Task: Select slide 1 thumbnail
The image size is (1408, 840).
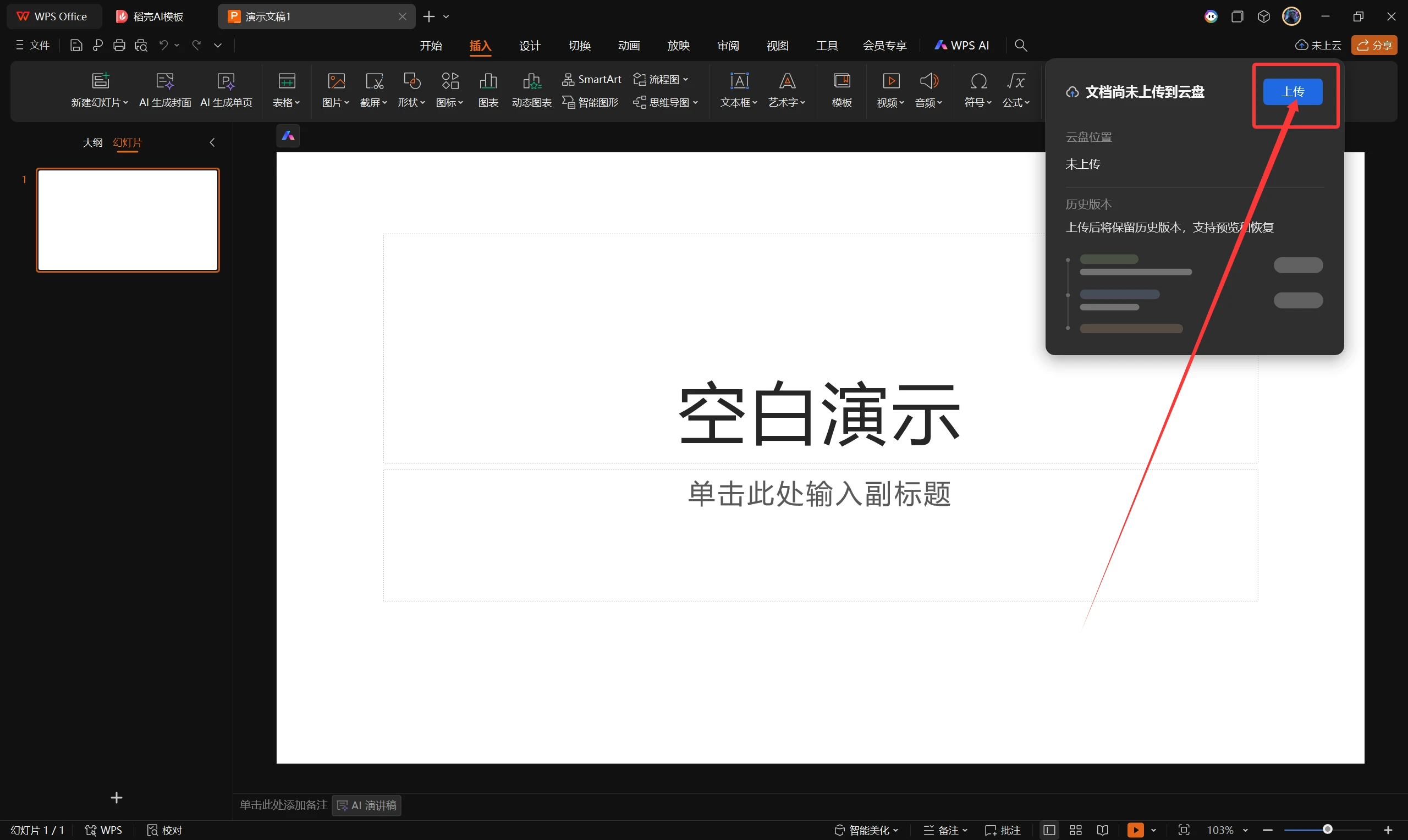Action: coord(128,220)
